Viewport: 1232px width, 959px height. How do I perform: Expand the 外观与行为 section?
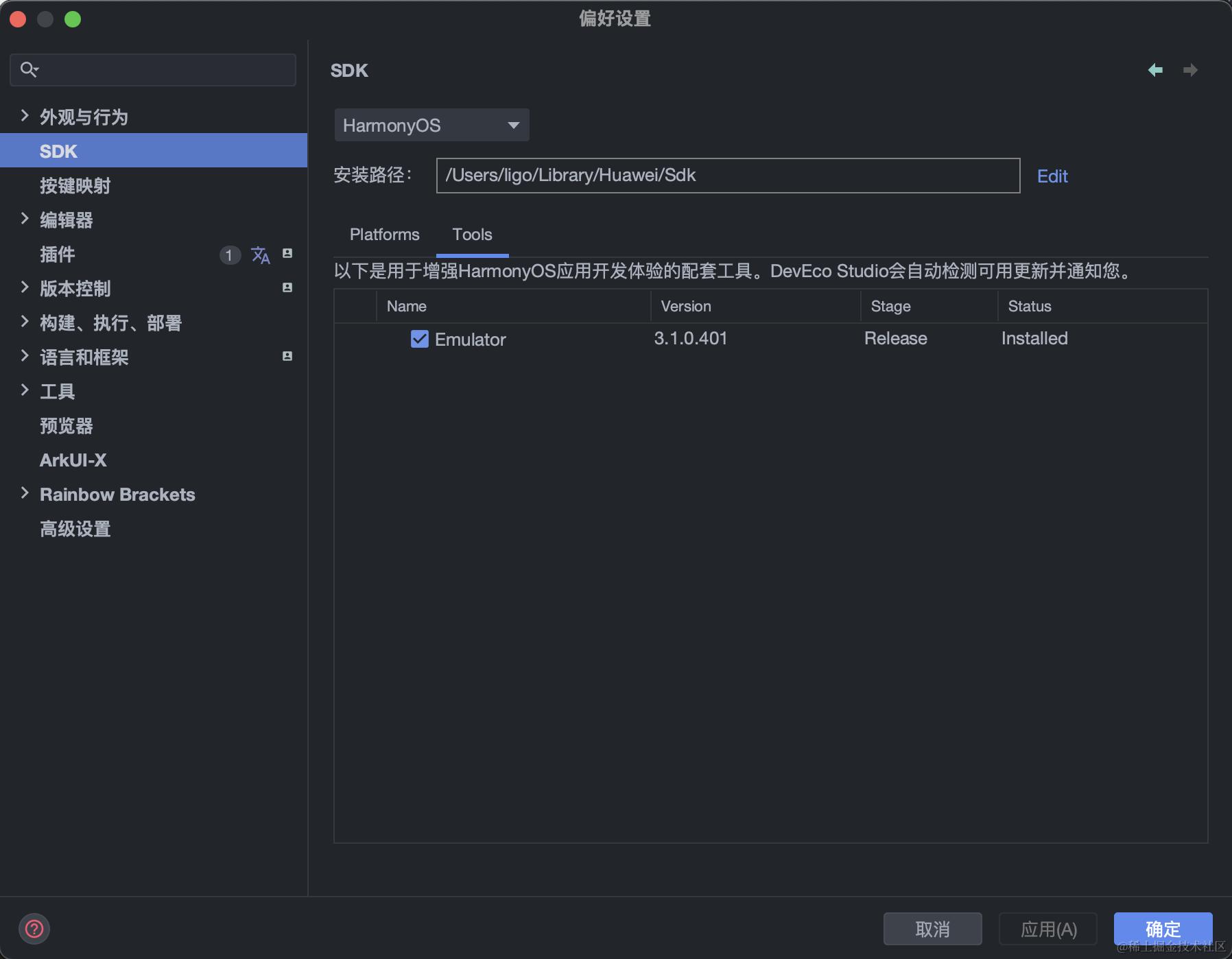(x=25, y=116)
